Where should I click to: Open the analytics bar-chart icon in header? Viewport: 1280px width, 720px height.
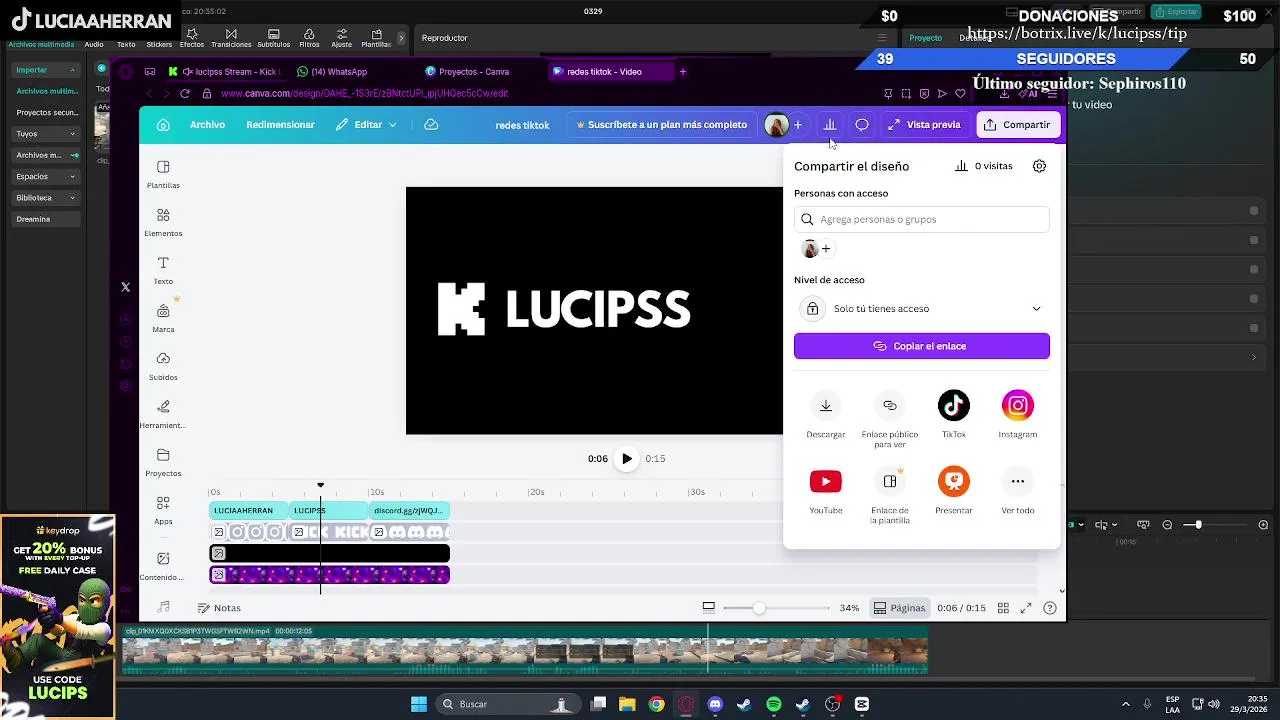pos(829,125)
